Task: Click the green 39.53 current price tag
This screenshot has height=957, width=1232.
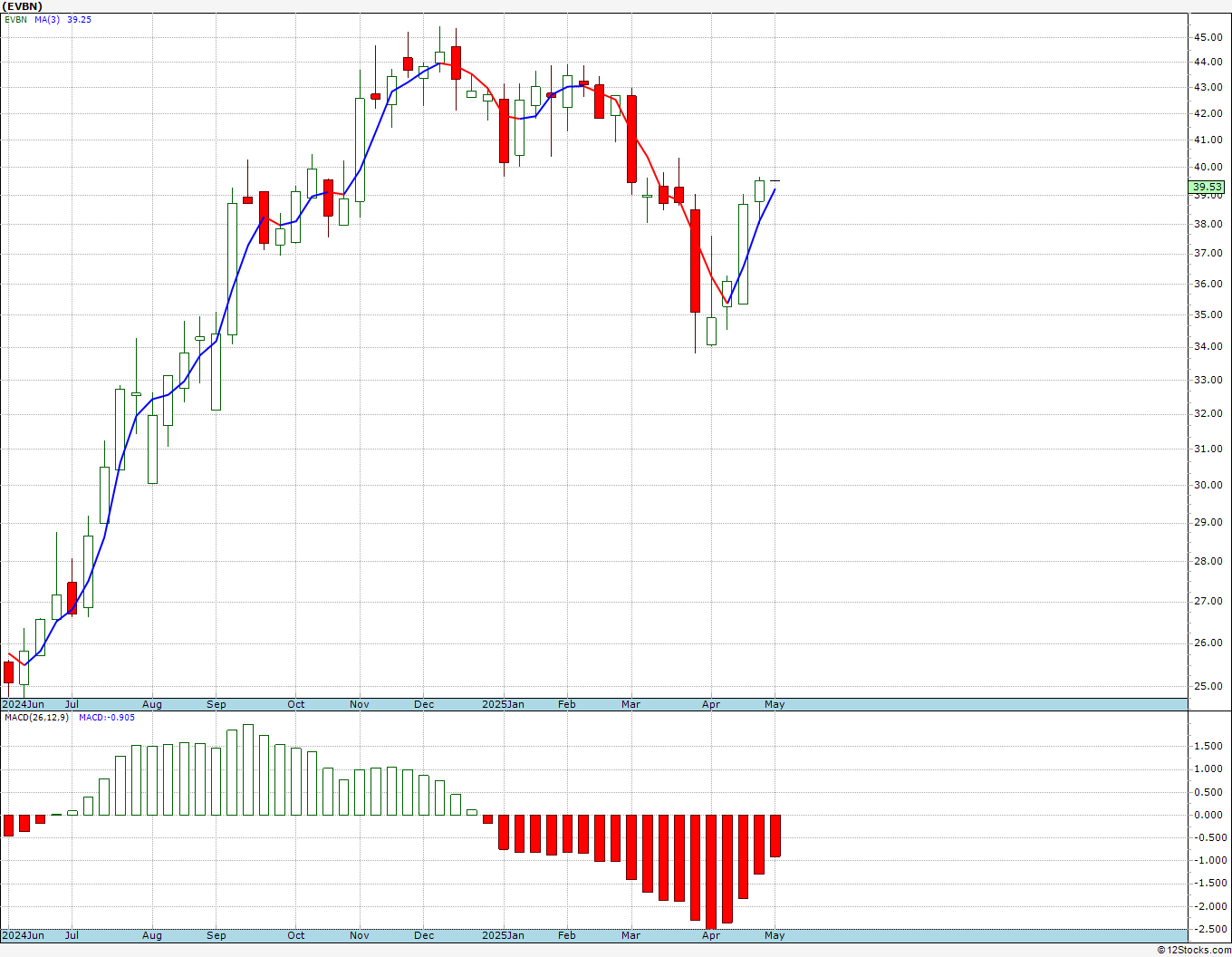Action: [x=1207, y=187]
